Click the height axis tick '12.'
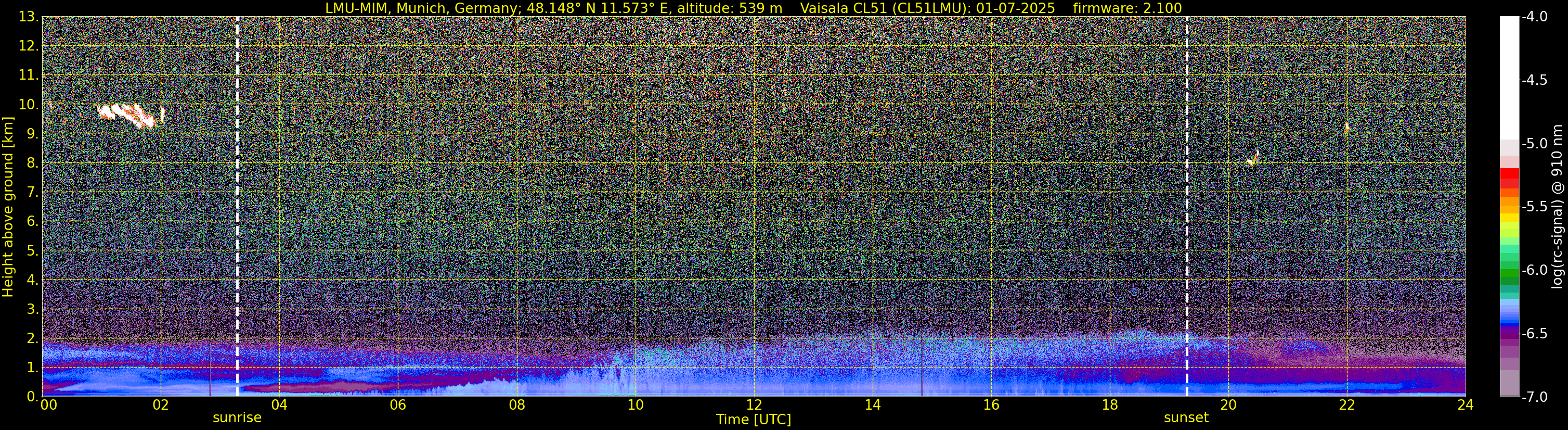Image resolution: width=1568 pixels, height=430 pixels. pos(29,46)
